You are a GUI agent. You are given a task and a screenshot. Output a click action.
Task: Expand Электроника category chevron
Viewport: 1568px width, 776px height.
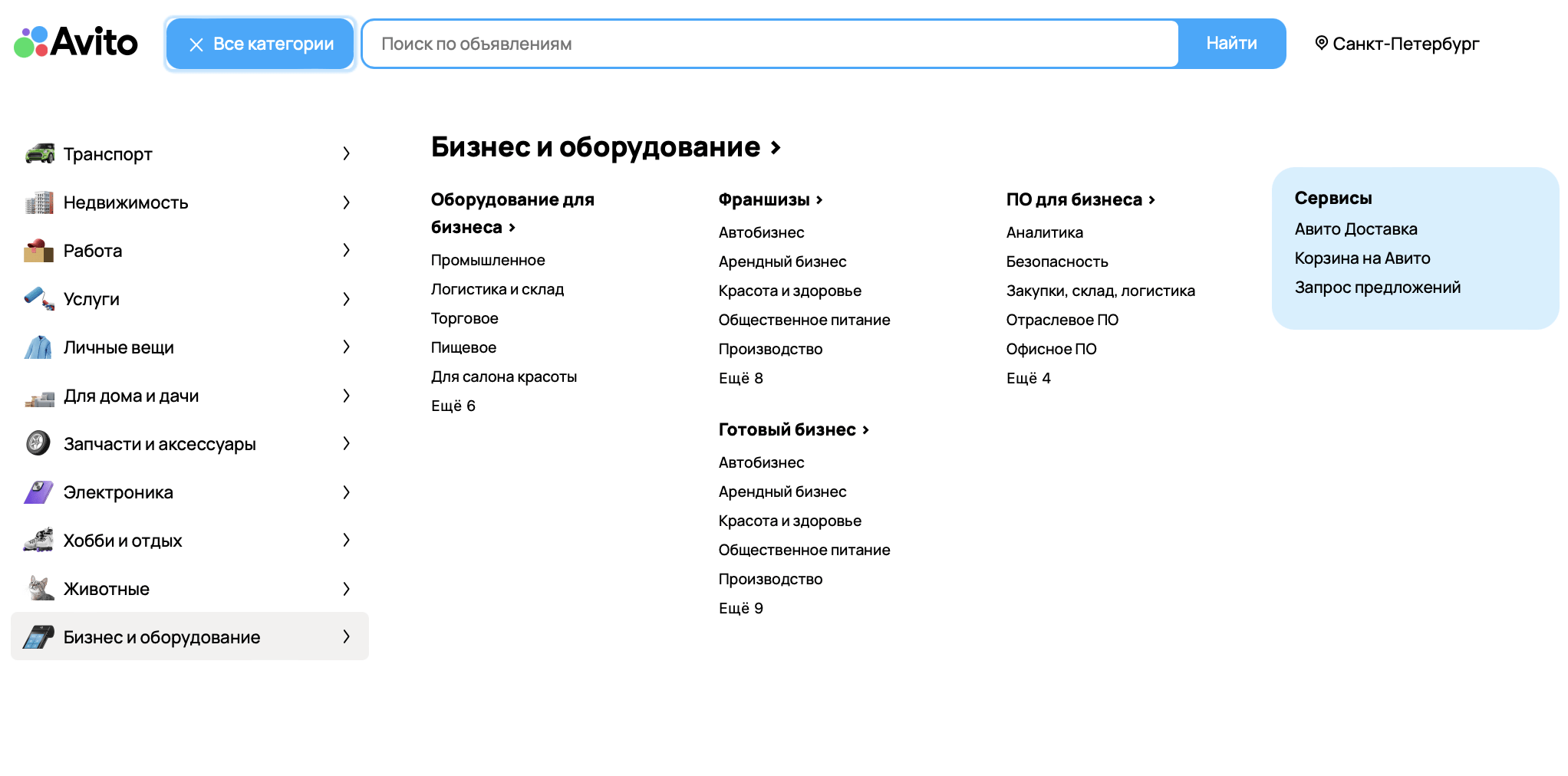(x=347, y=492)
